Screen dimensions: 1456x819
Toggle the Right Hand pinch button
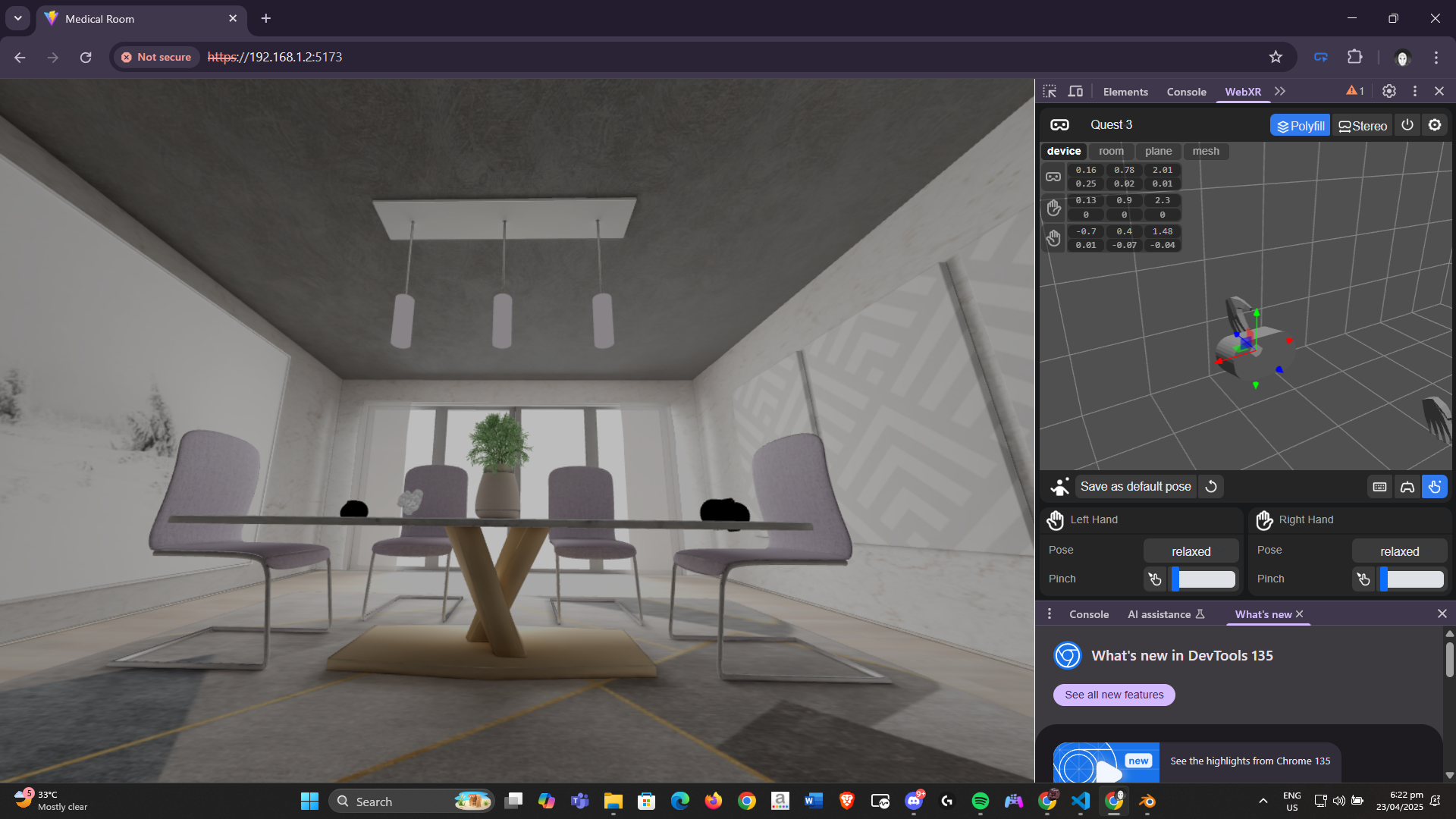point(1363,579)
